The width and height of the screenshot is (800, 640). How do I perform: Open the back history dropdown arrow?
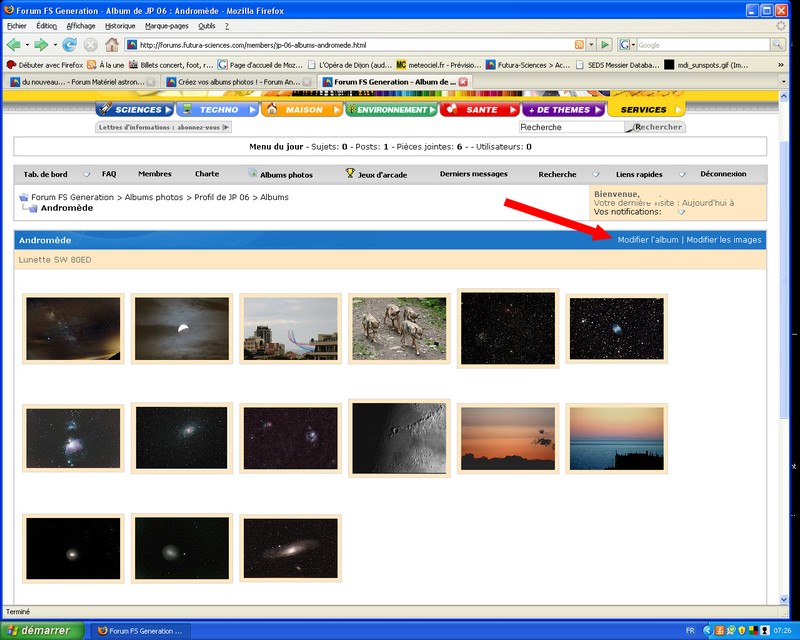pos(27,45)
